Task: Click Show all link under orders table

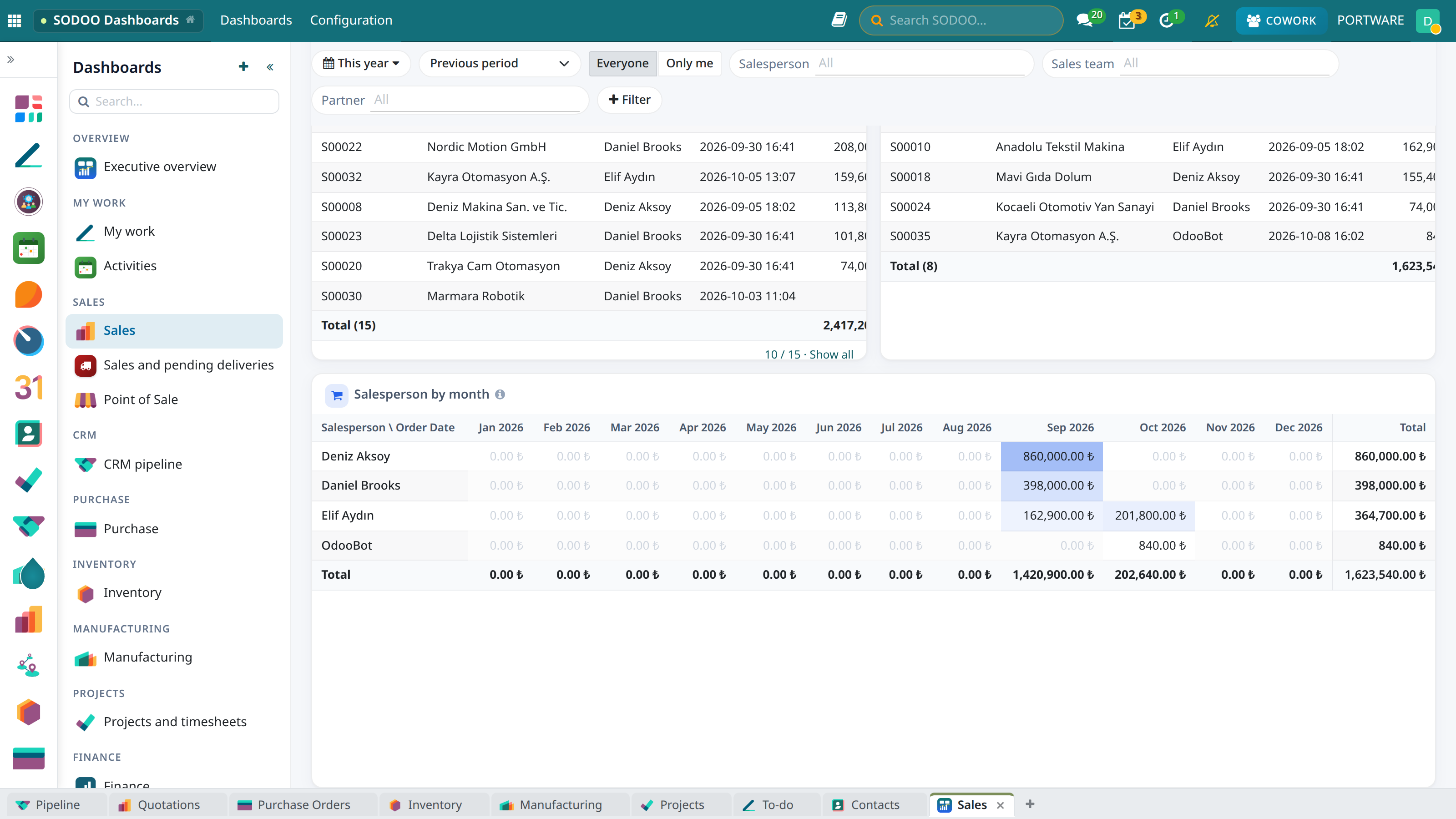Action: (x=831, y=354)
